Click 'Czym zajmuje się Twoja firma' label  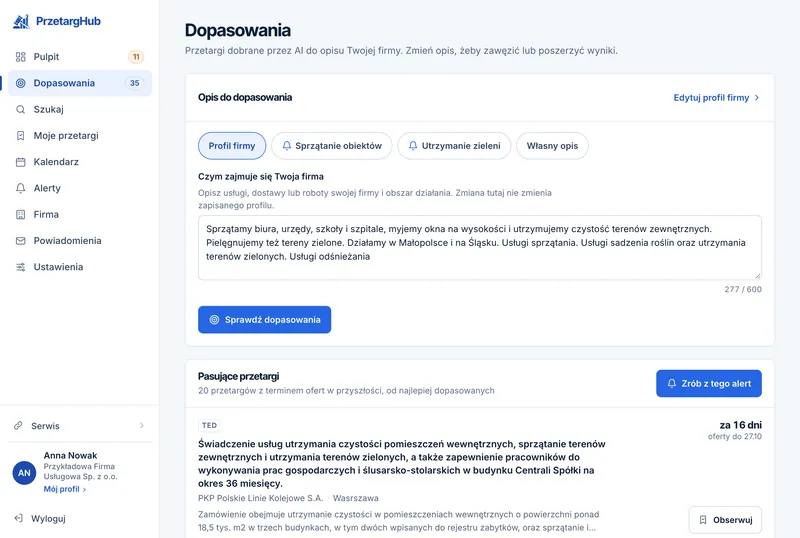(261, 177)
